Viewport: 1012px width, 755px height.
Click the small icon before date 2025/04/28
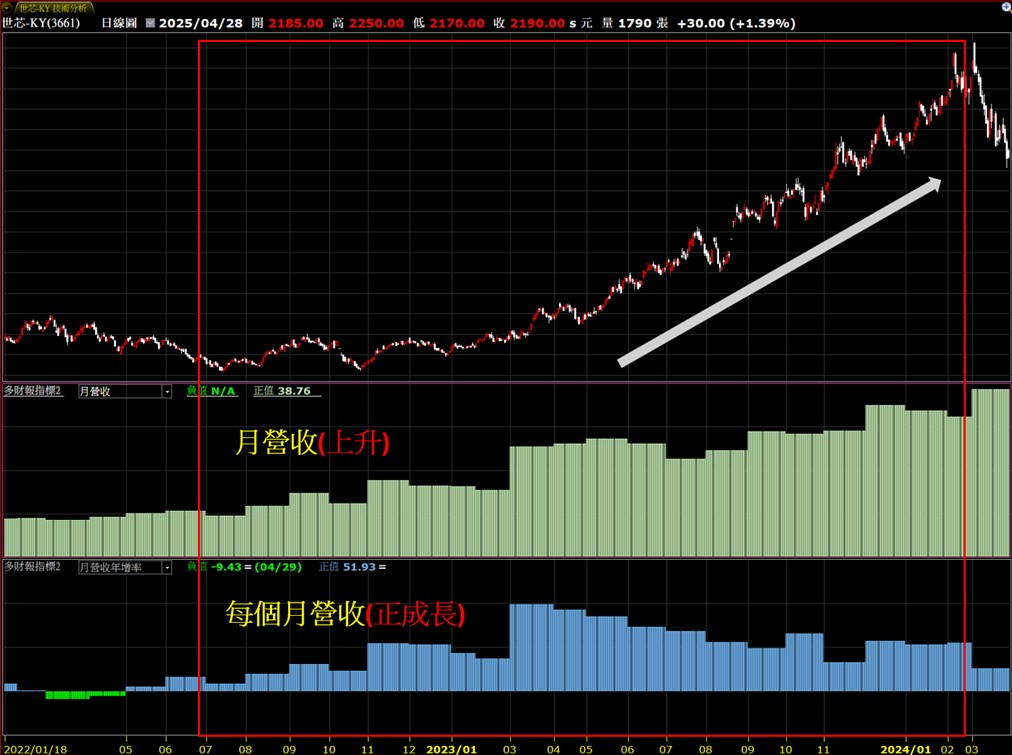coord(150,21)
